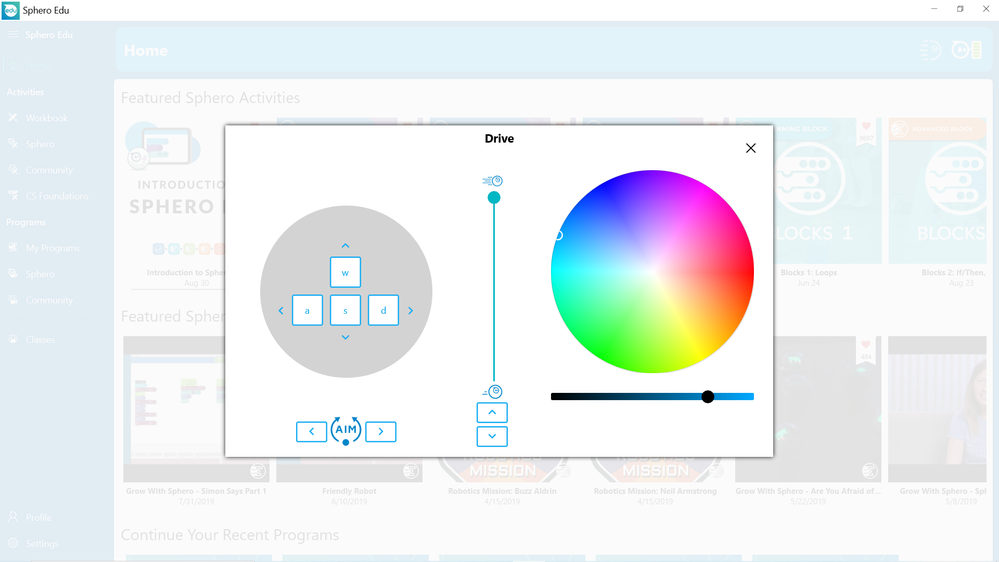Click the AIM heading icon
999x562 pixels.
tap(346, 431)
